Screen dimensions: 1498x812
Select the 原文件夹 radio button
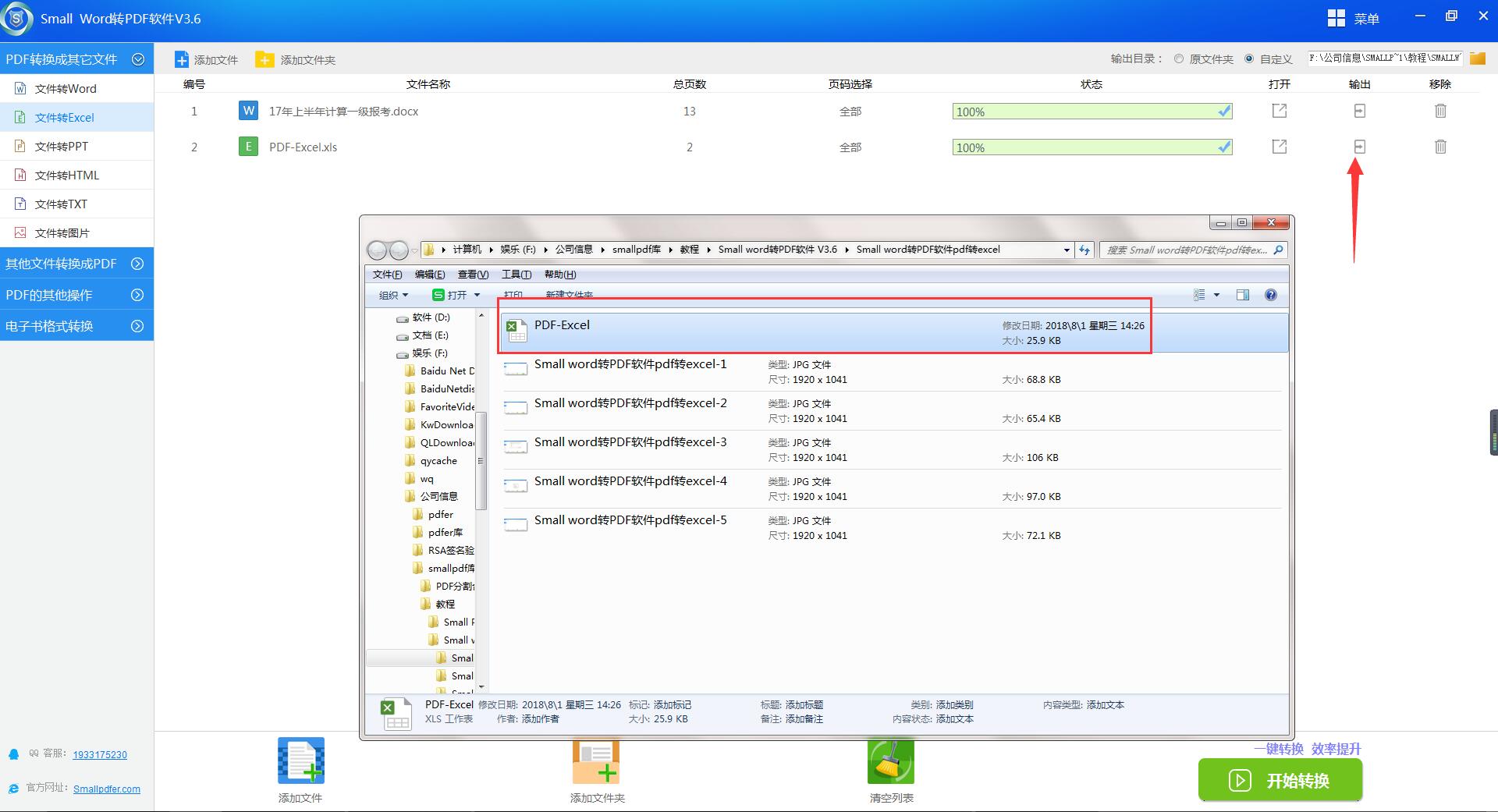1179,59
